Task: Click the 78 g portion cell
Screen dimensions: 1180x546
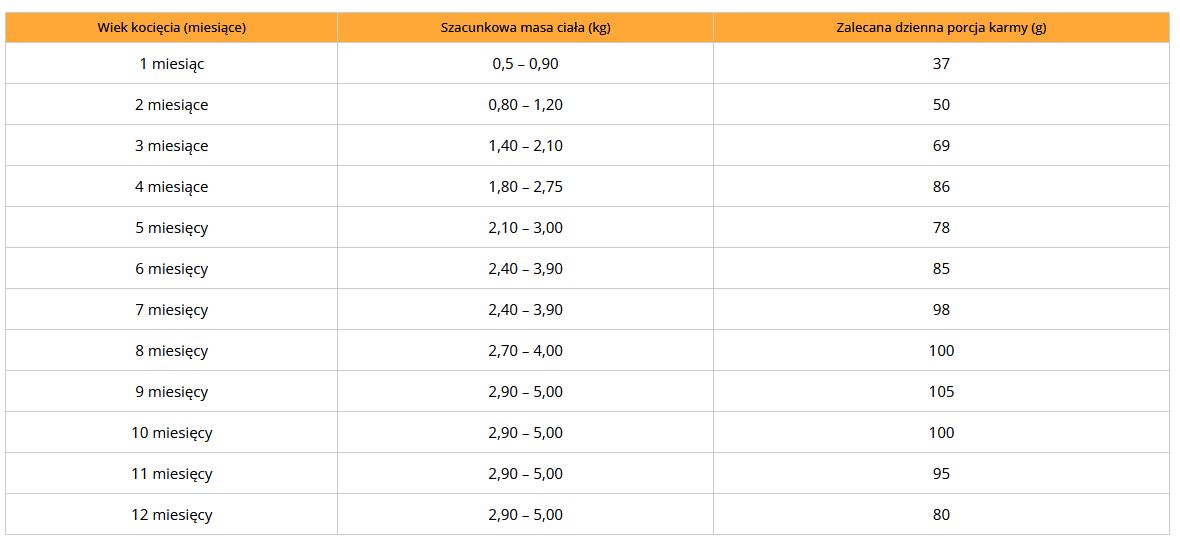Action: point(941,228)
